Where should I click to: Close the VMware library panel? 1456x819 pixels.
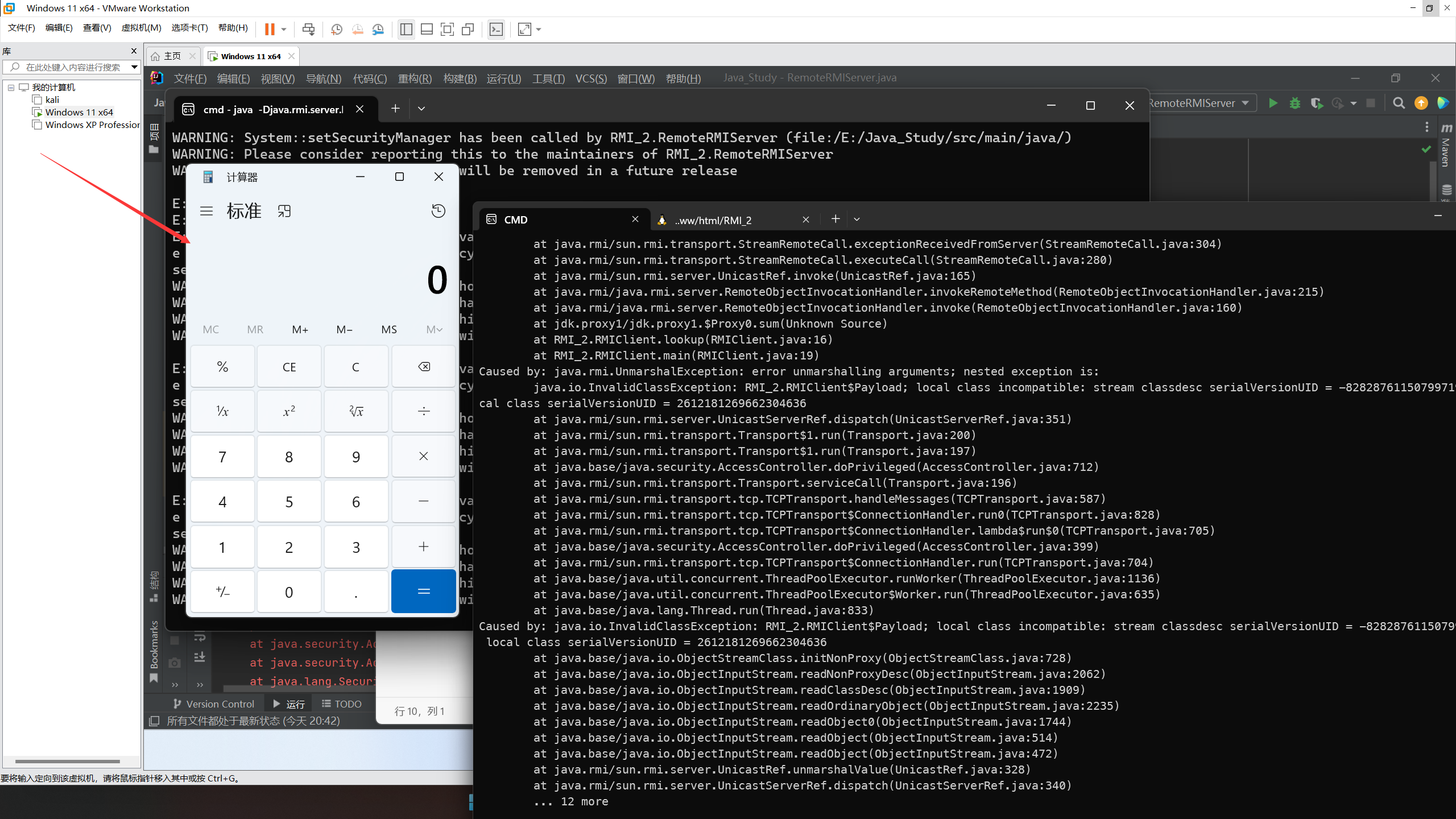(134, 51)
